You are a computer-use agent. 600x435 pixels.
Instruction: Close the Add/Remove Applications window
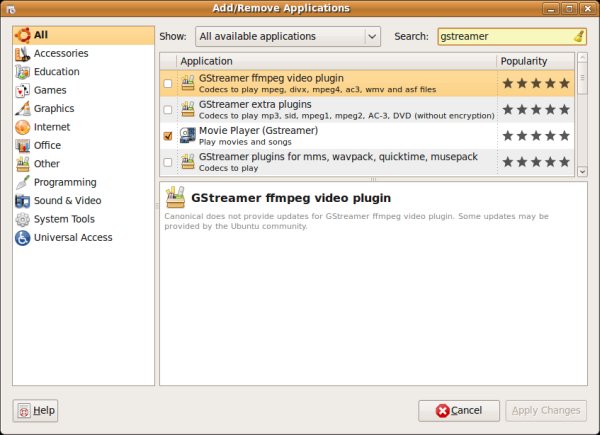click(x=587, y=8)
